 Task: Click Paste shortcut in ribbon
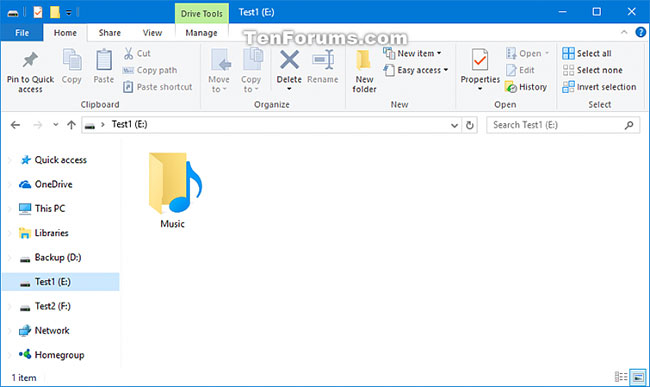[158, 87]
